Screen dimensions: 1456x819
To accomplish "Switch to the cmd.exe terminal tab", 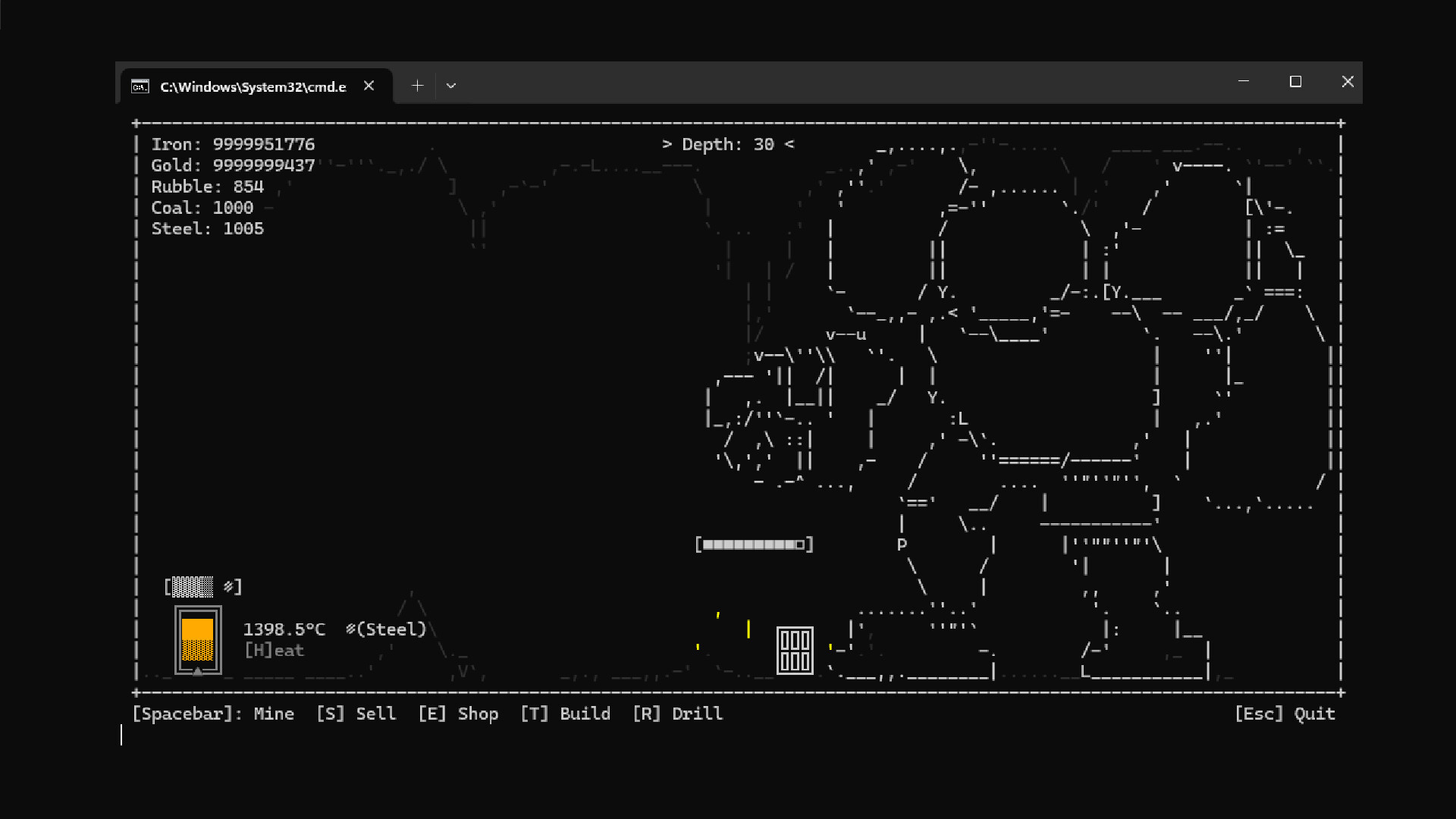I will [x=243, y=86].
